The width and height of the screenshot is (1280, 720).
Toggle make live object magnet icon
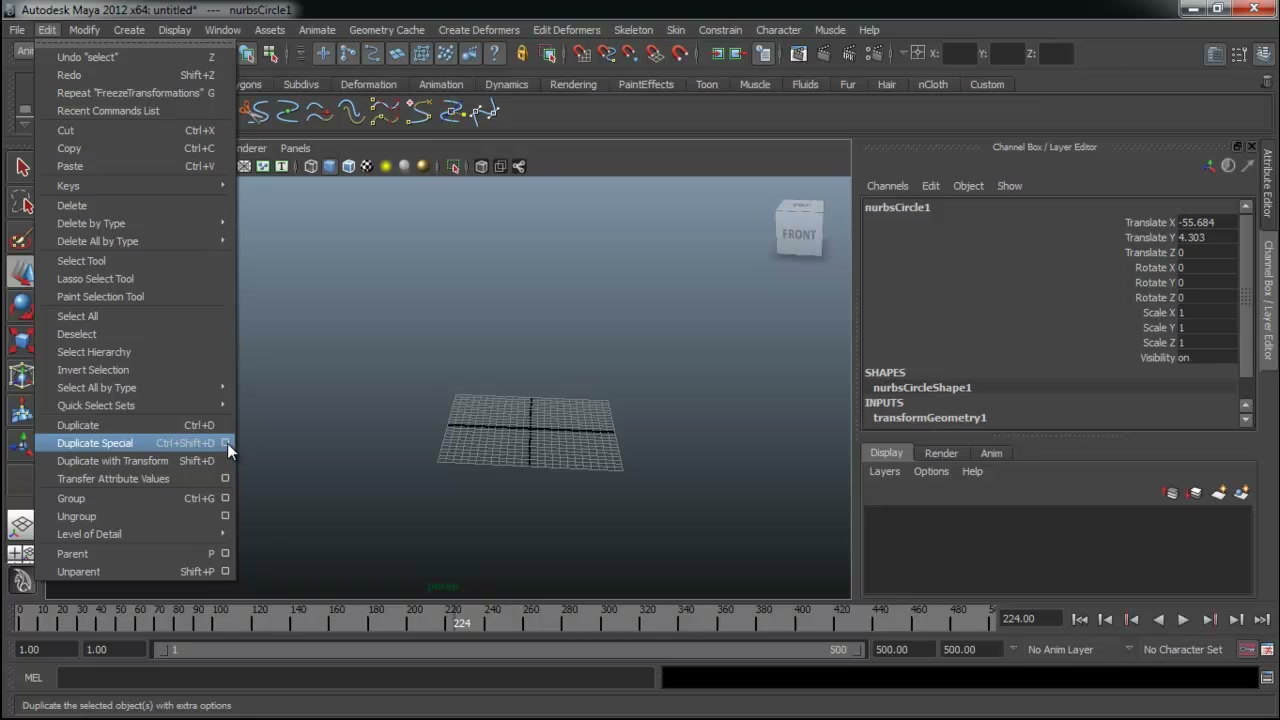tap(680, 54)
